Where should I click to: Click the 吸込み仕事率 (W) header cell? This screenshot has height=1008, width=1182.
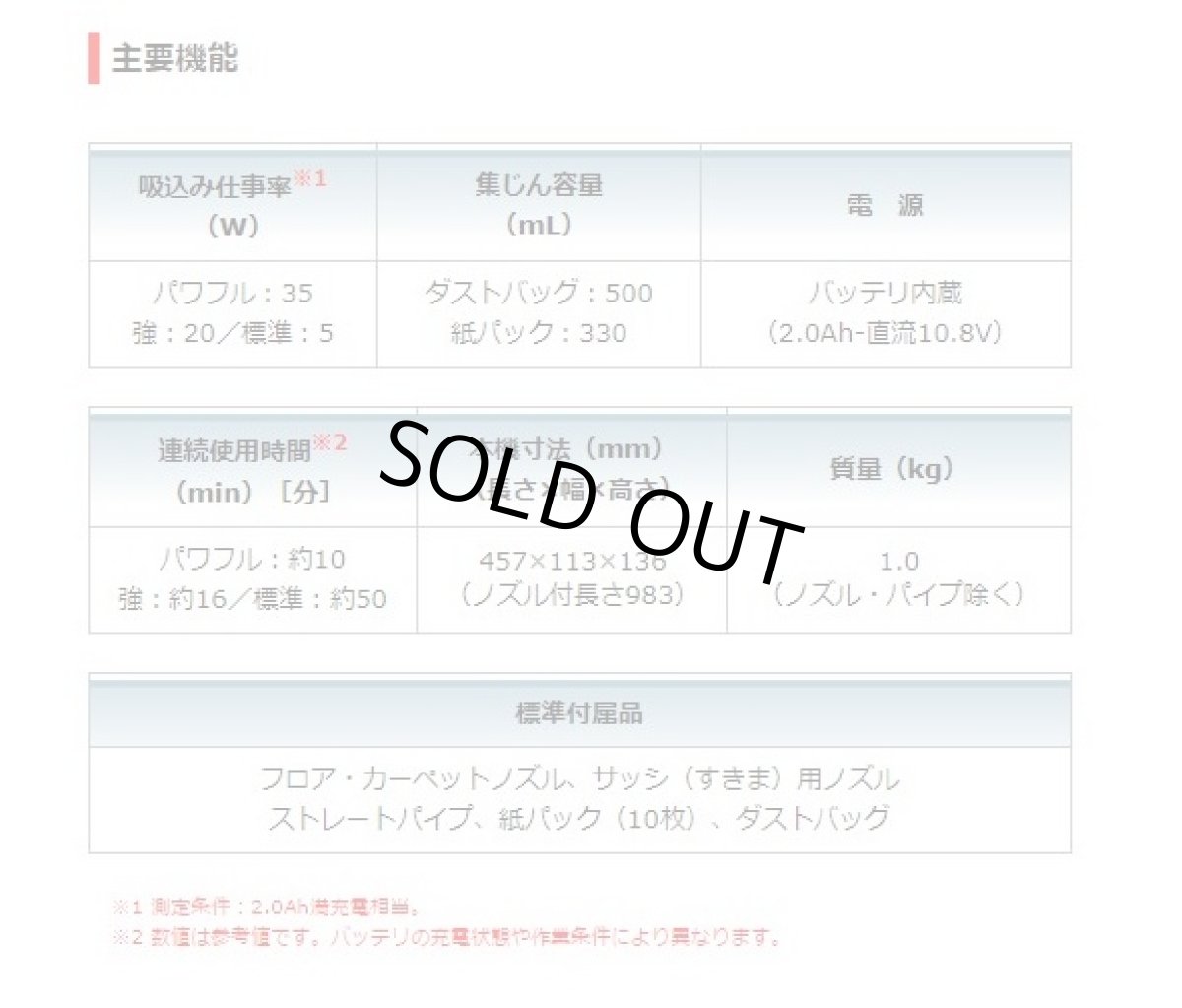coord(232,204)
